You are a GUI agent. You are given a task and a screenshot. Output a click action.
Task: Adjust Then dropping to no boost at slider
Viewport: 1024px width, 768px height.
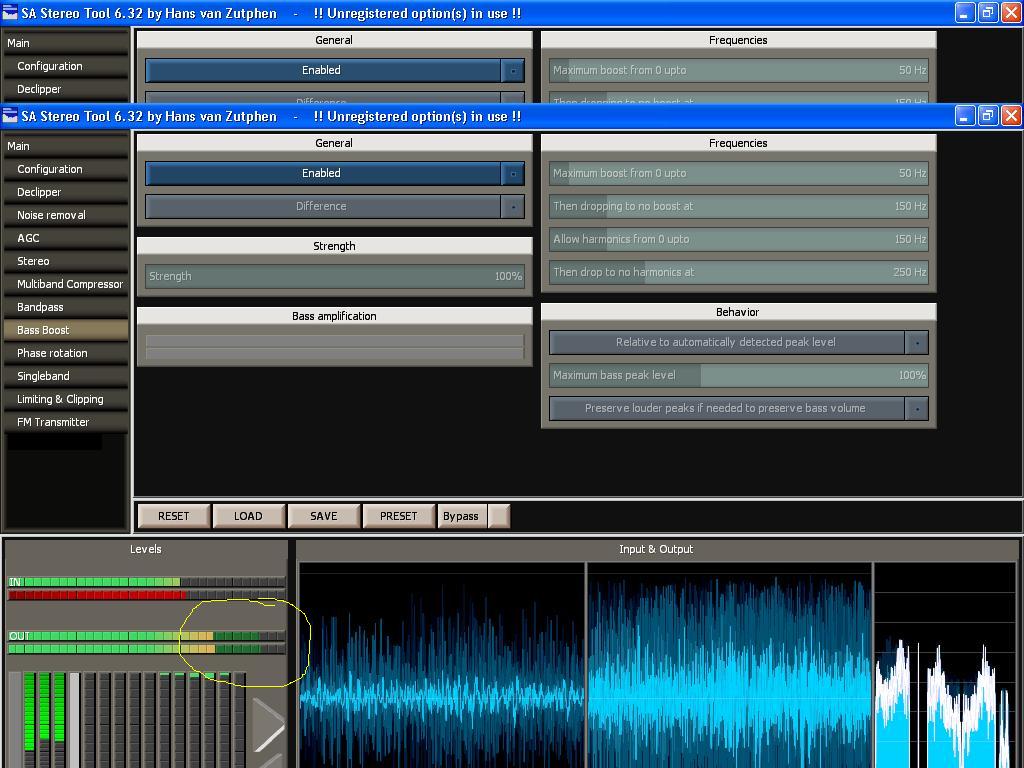[x=739, y=206]
